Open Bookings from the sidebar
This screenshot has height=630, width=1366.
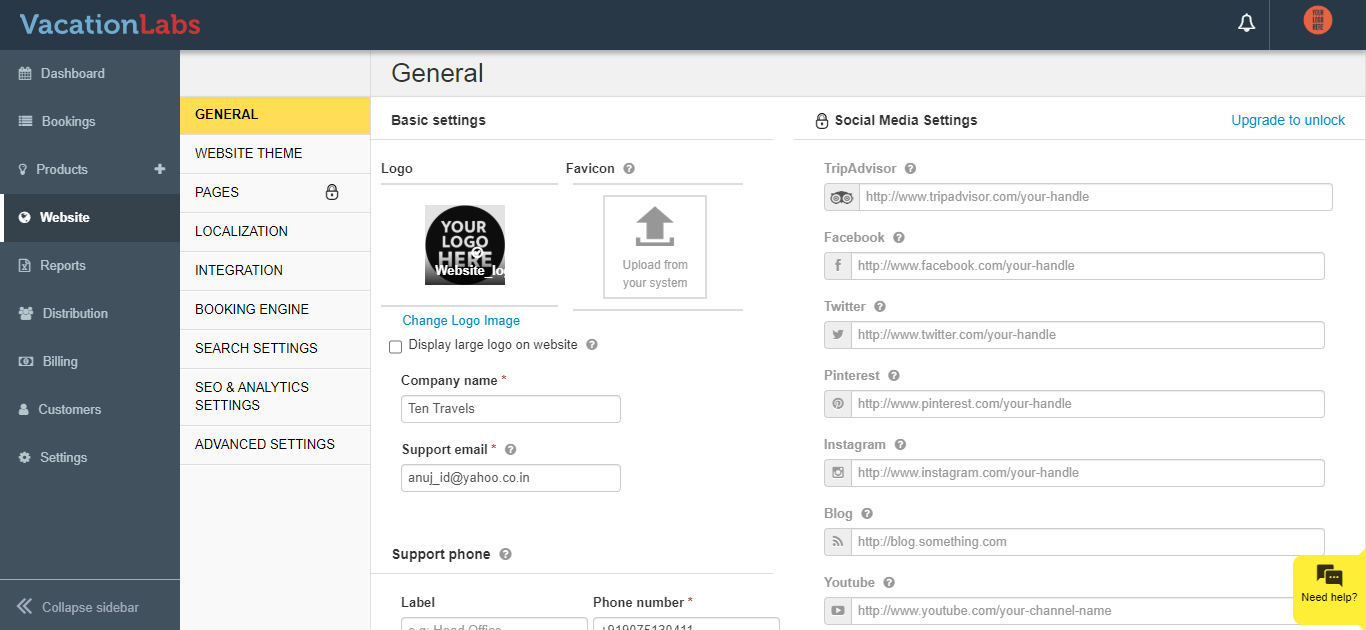pos(68,121)
